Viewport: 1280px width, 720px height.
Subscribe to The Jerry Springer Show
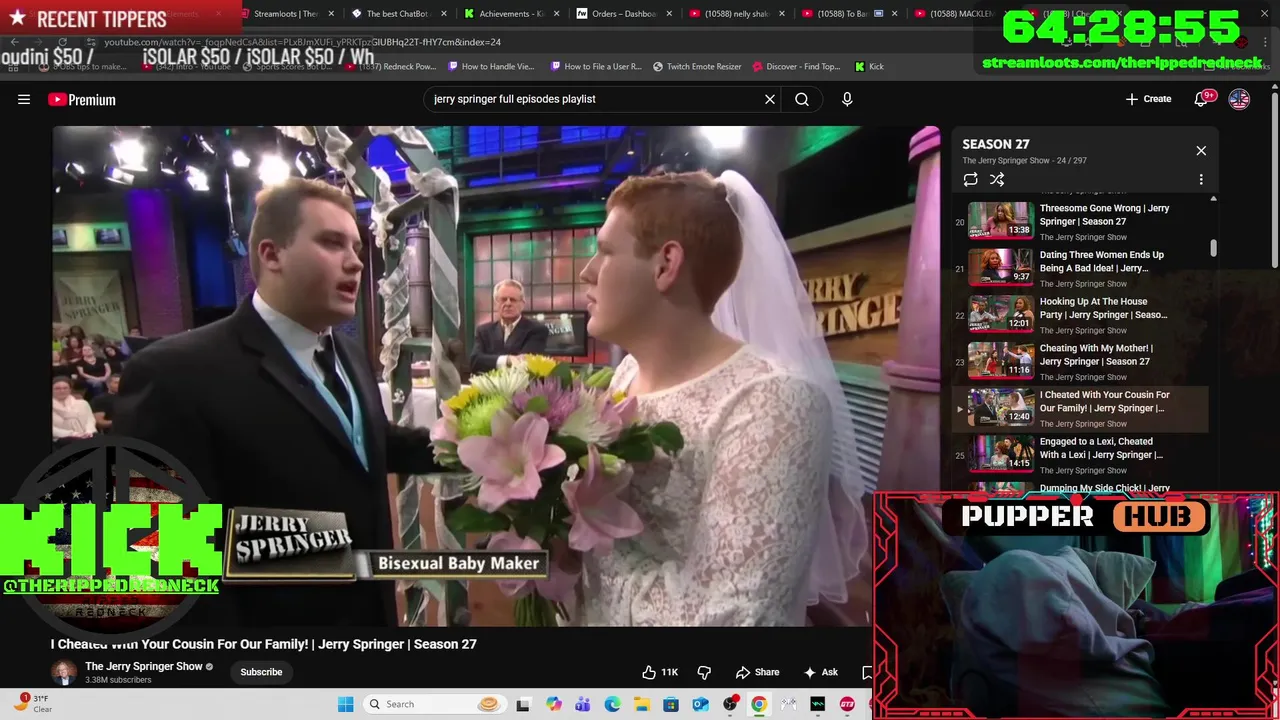tap(261, 672)
